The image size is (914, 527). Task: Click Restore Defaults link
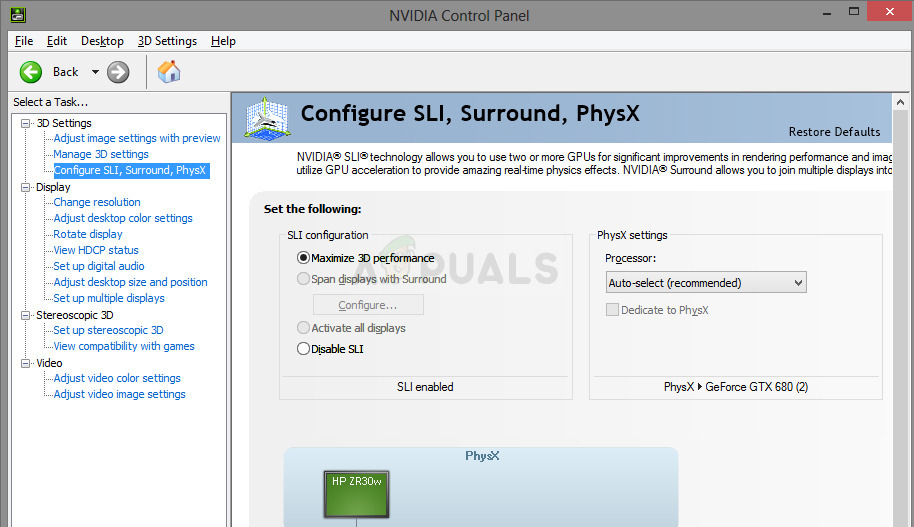(x=834, y=132)
